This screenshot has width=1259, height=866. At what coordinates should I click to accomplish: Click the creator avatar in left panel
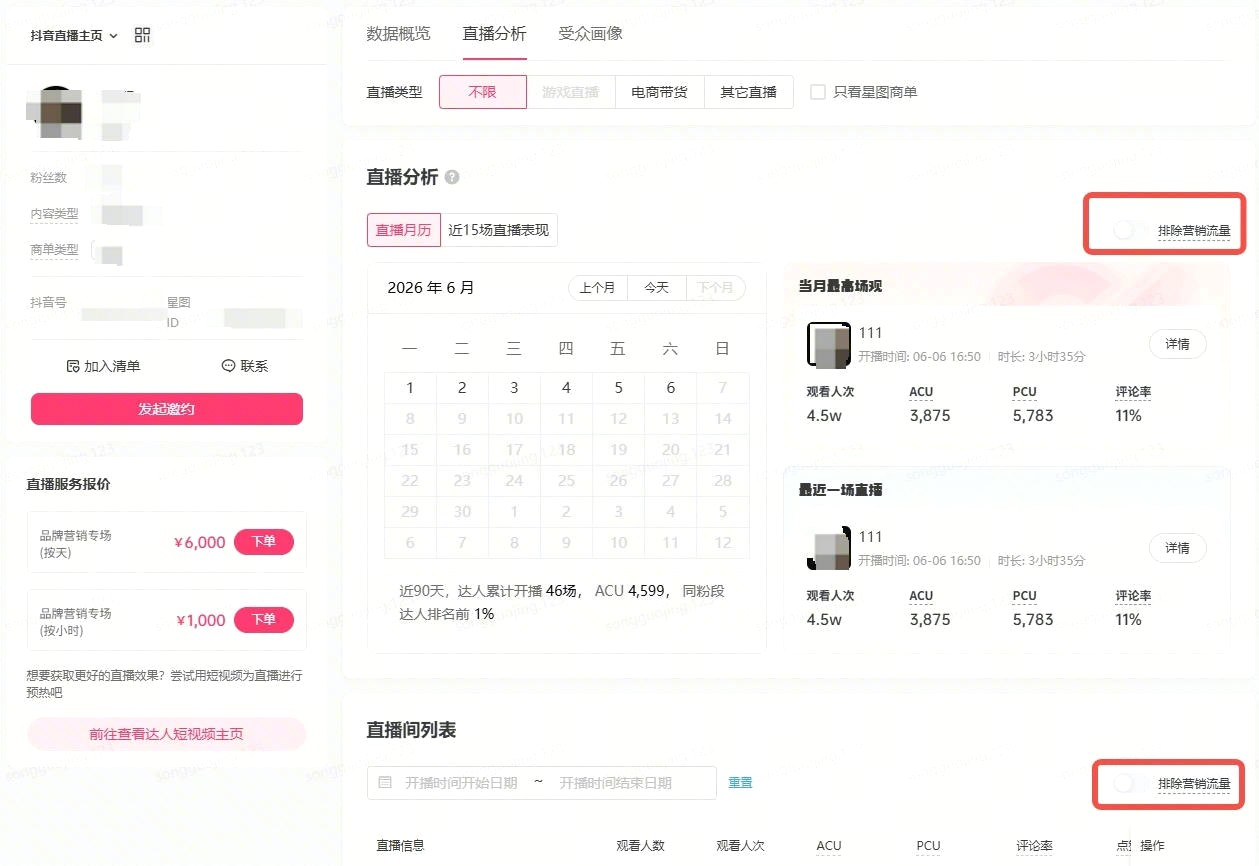coord(55,113)
